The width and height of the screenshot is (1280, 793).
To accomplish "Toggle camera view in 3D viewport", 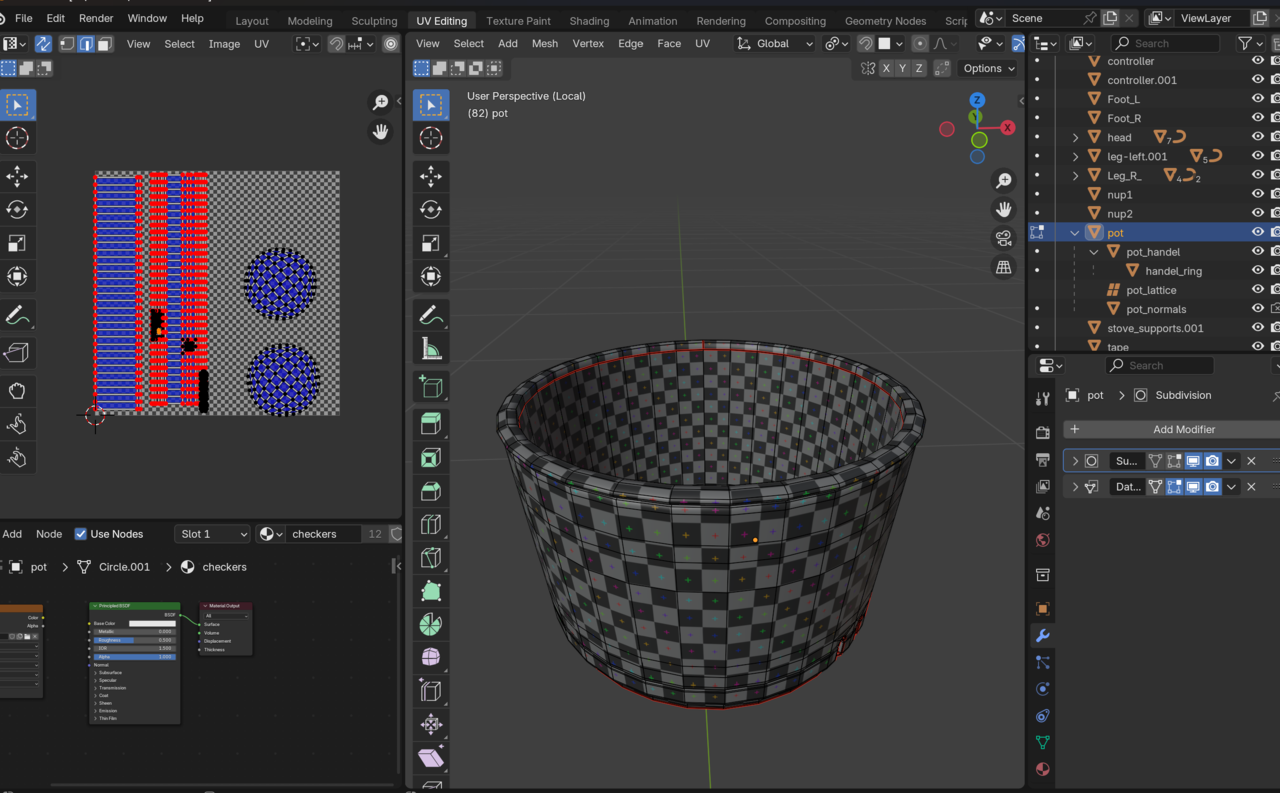I will pos(1004,238).
